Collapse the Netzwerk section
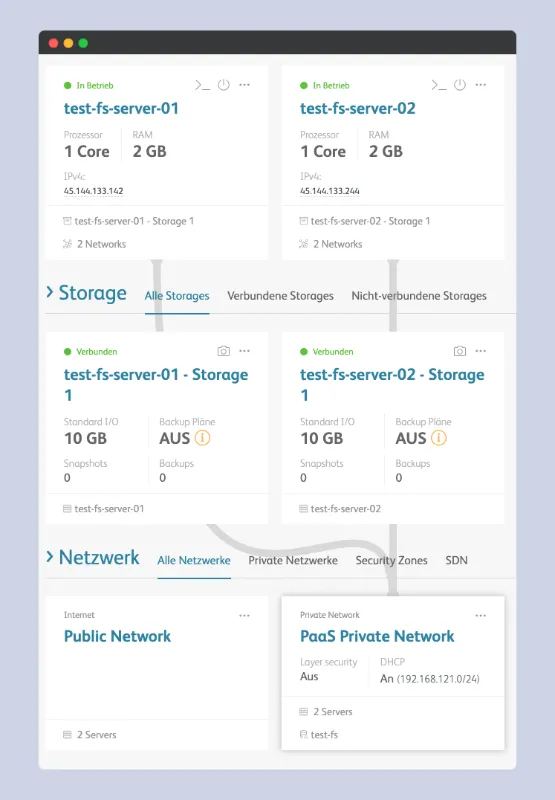555x800 pixels. click(49, 557)
